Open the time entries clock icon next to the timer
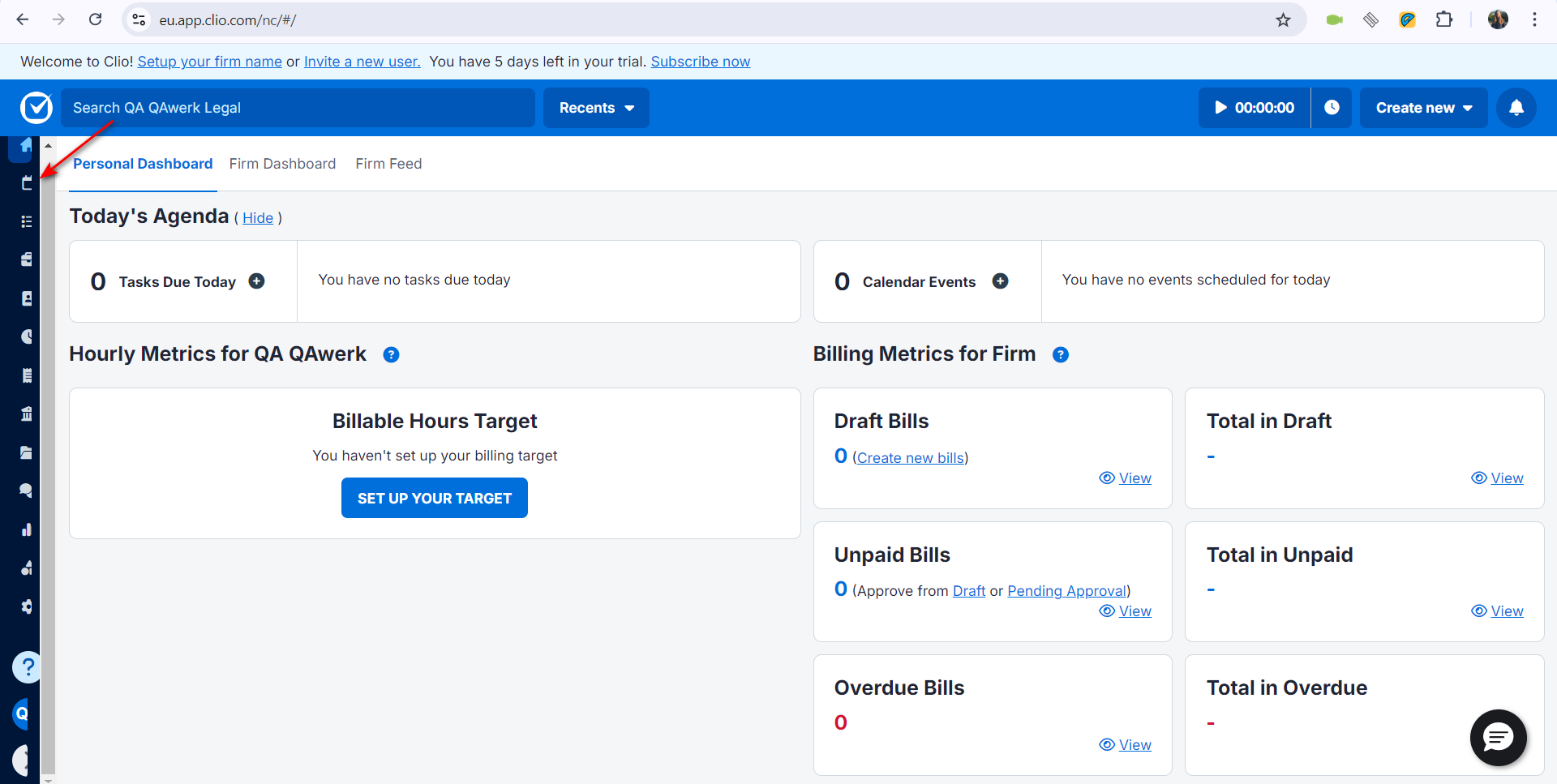Image resolution: width=1557 pixels, height=784 pixels. click(1332, 108)
